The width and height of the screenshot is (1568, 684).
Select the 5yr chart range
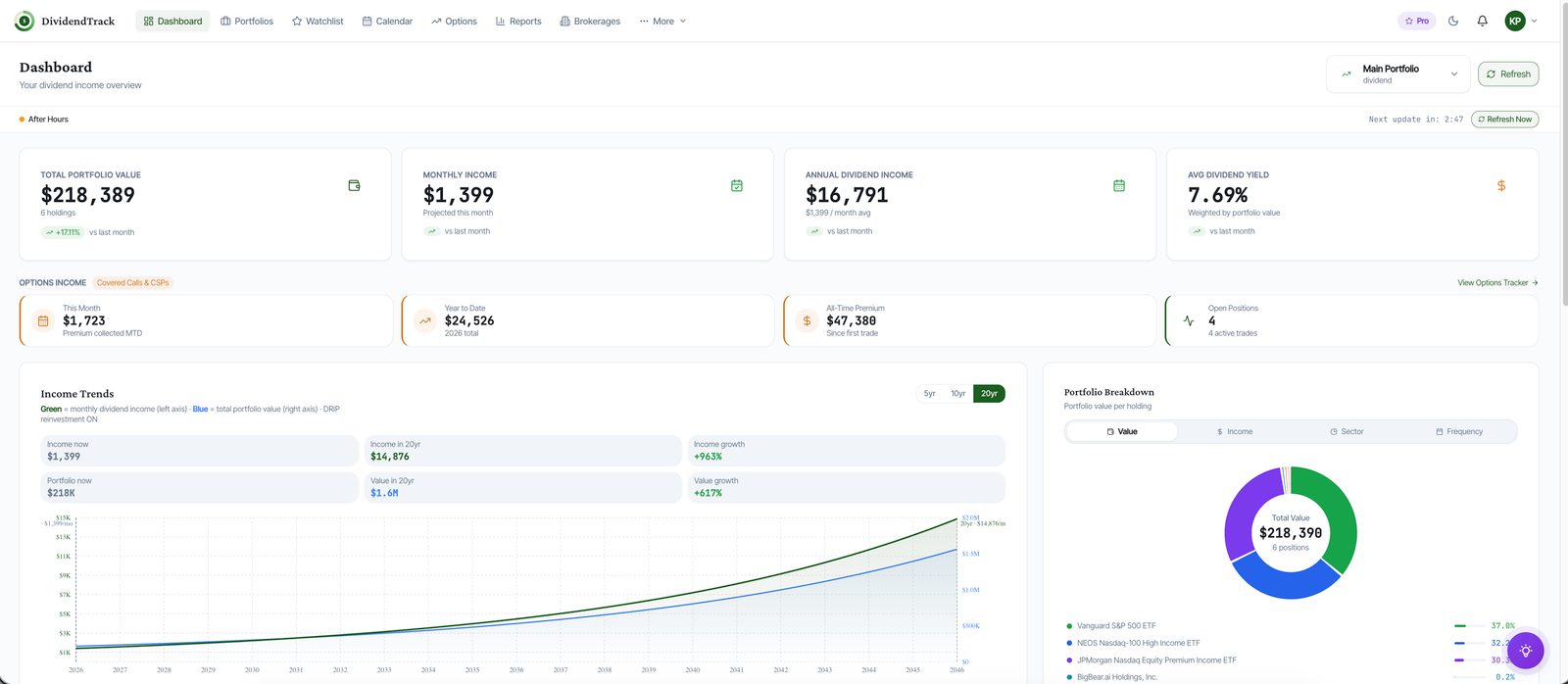(929, 393)
